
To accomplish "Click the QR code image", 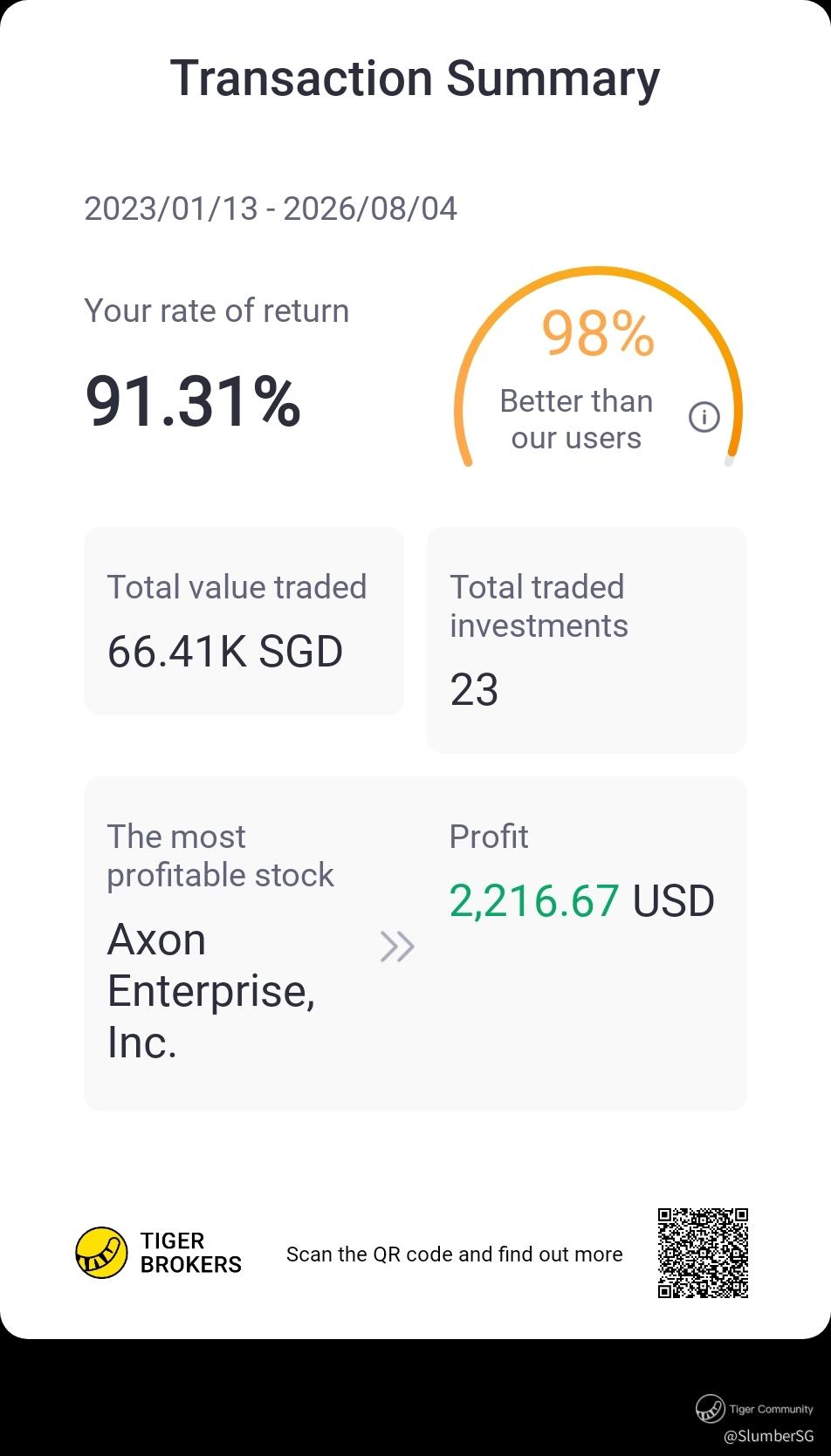I will [703, 1253].
